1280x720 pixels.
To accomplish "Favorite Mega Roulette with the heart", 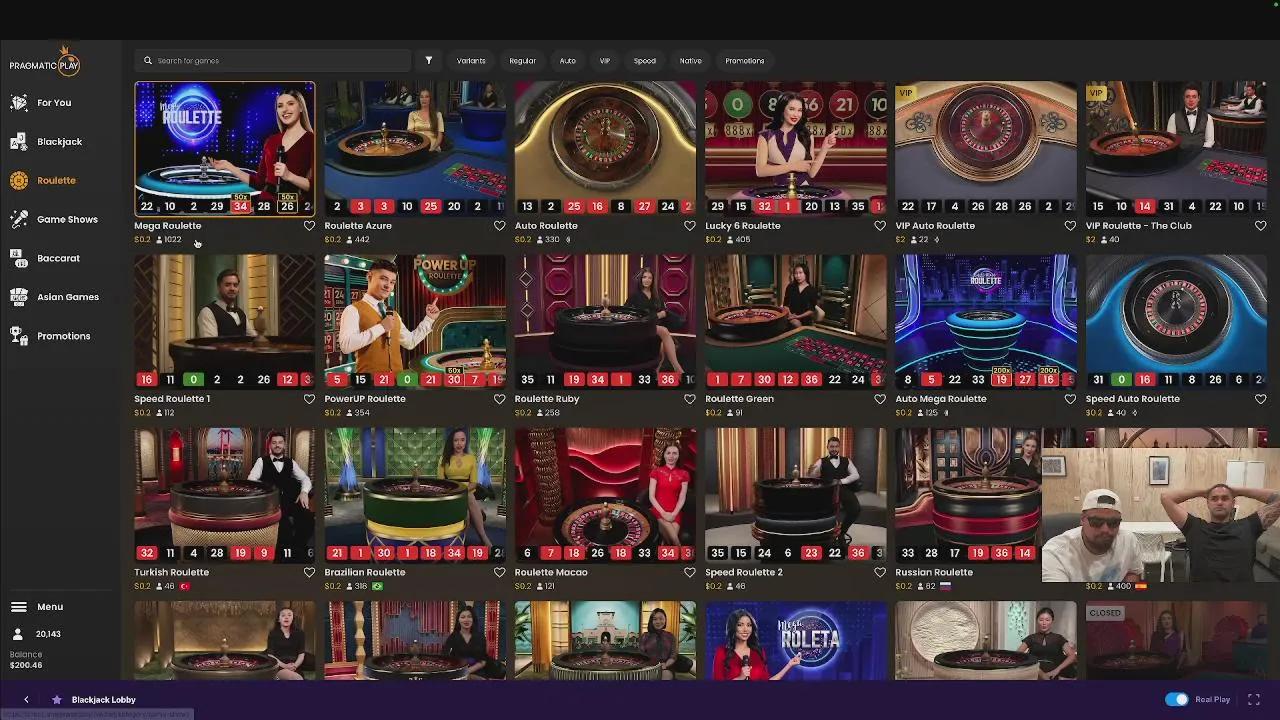I will point(309,226).
